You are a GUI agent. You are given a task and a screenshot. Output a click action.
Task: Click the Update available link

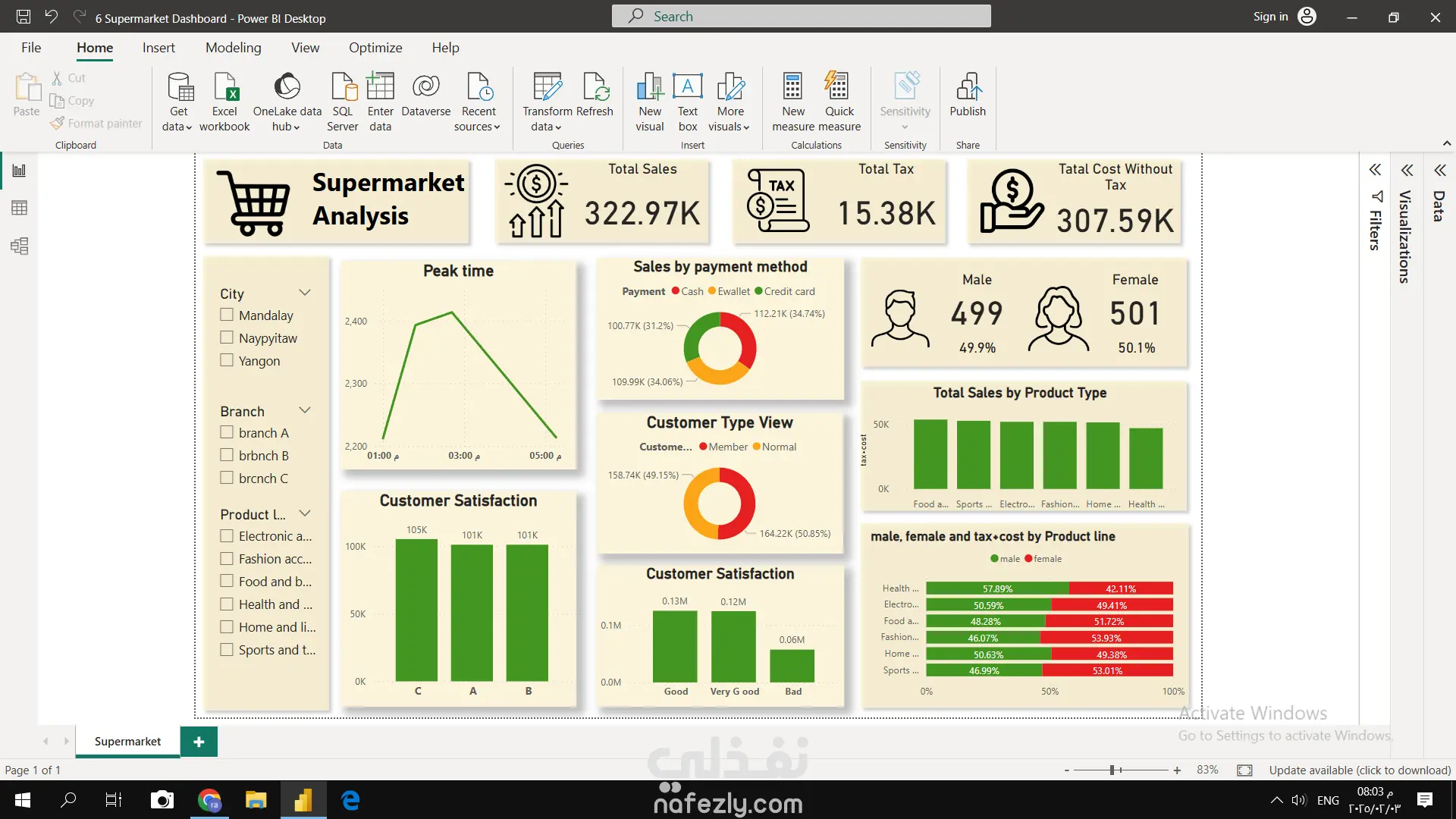1360,770
